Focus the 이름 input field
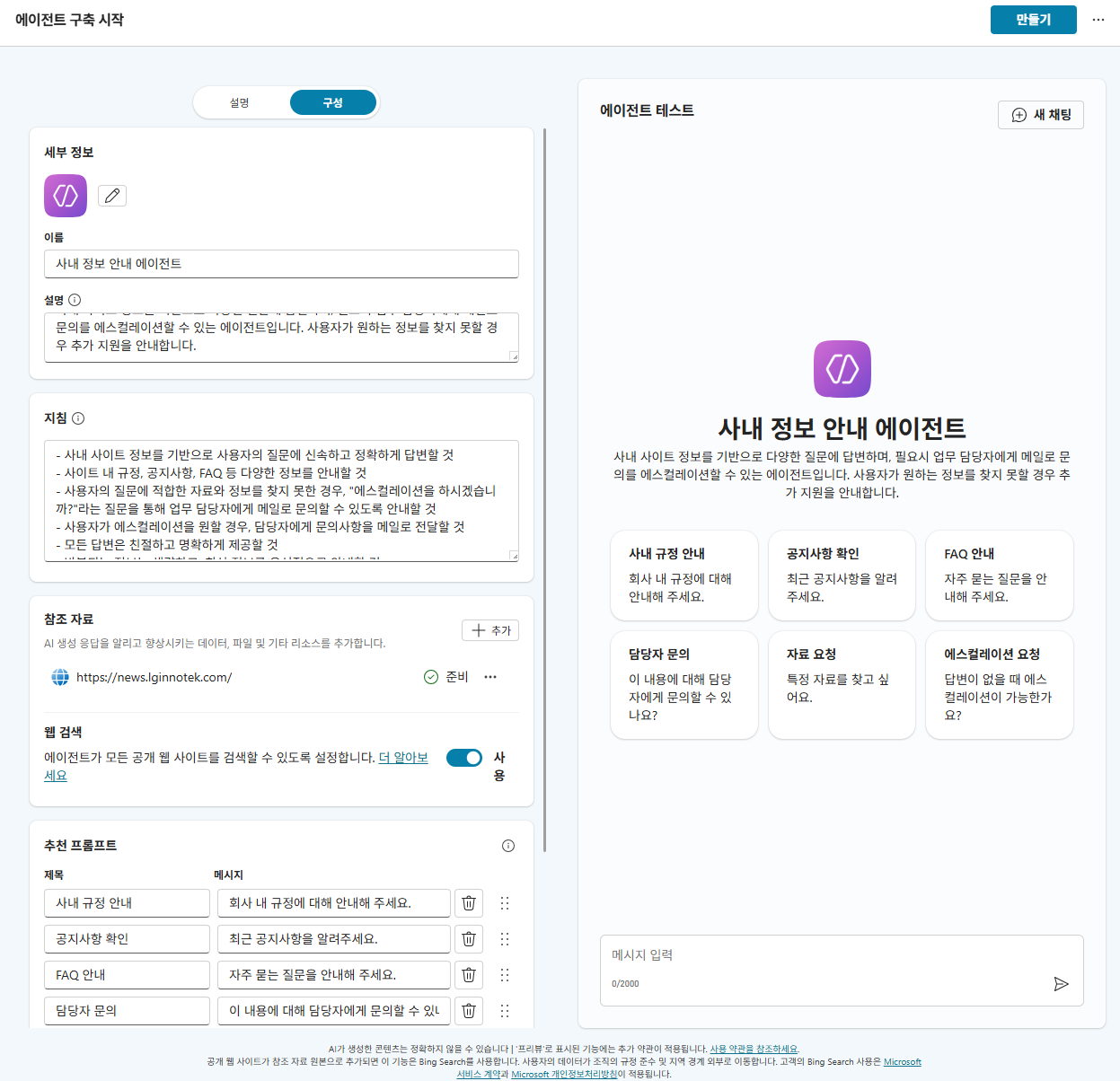Viewport: 1120px width, 1081px height. coord(281,264)
